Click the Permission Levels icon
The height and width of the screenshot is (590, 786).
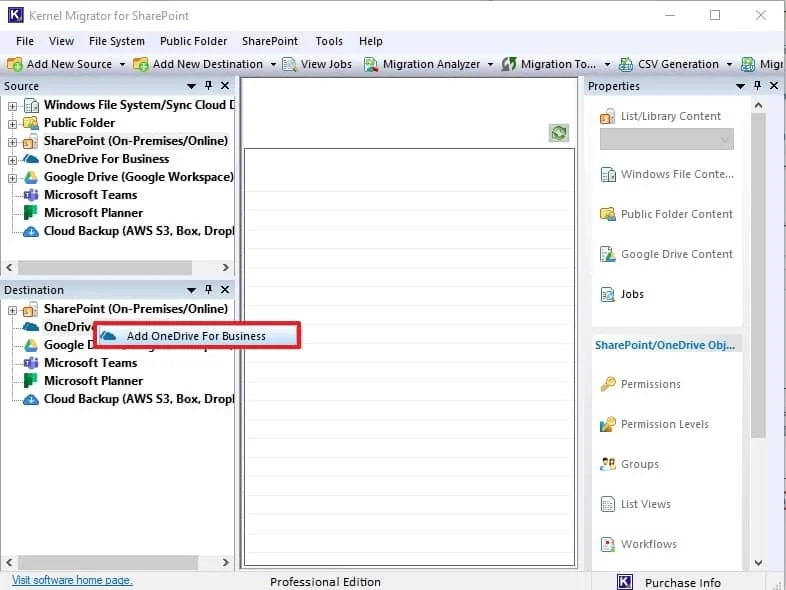coord(608,424)
